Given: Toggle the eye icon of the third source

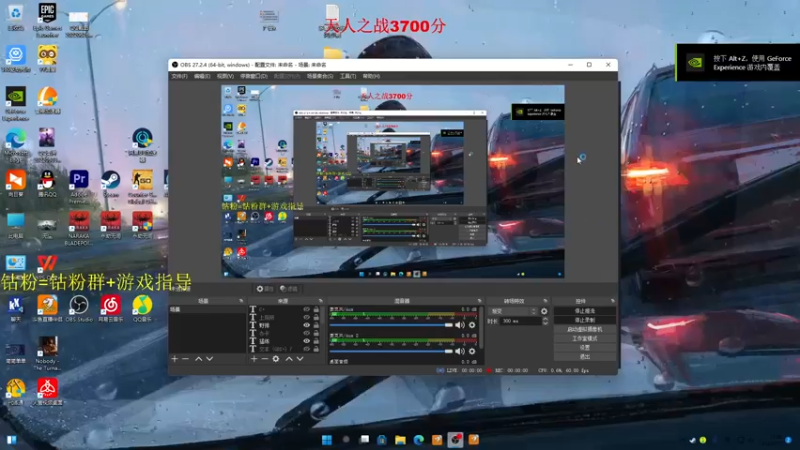Looking at the screenshot, I should click(x=306, y=325).
